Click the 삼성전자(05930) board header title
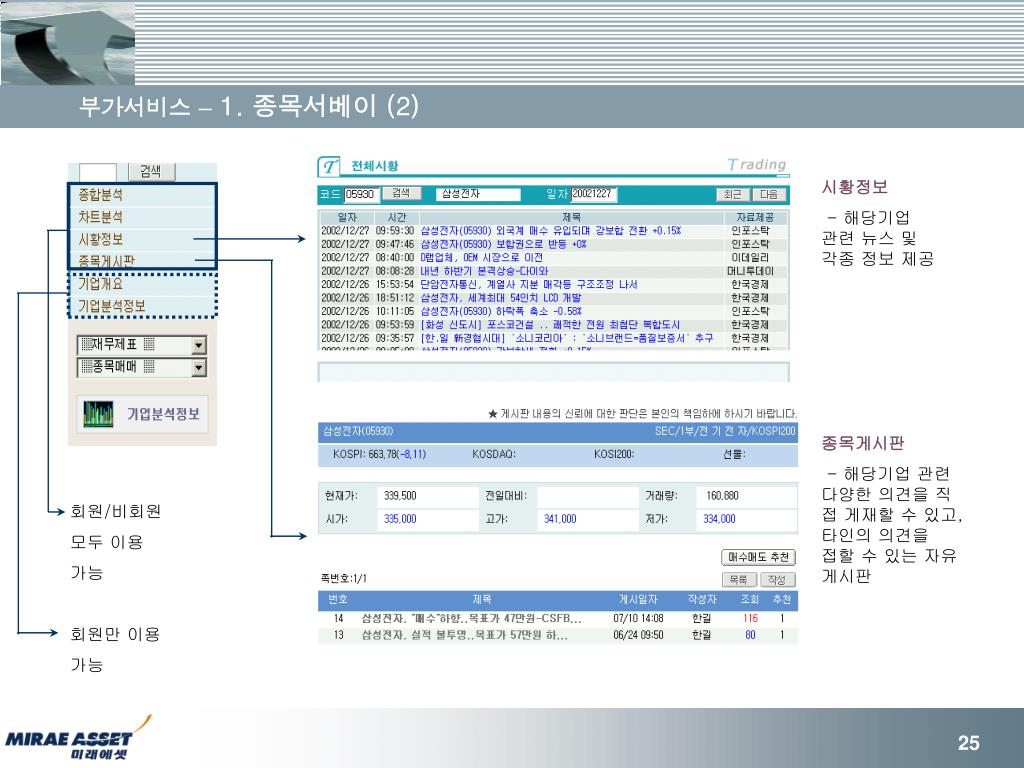The image size is (1024, 768). pos(358,431)
